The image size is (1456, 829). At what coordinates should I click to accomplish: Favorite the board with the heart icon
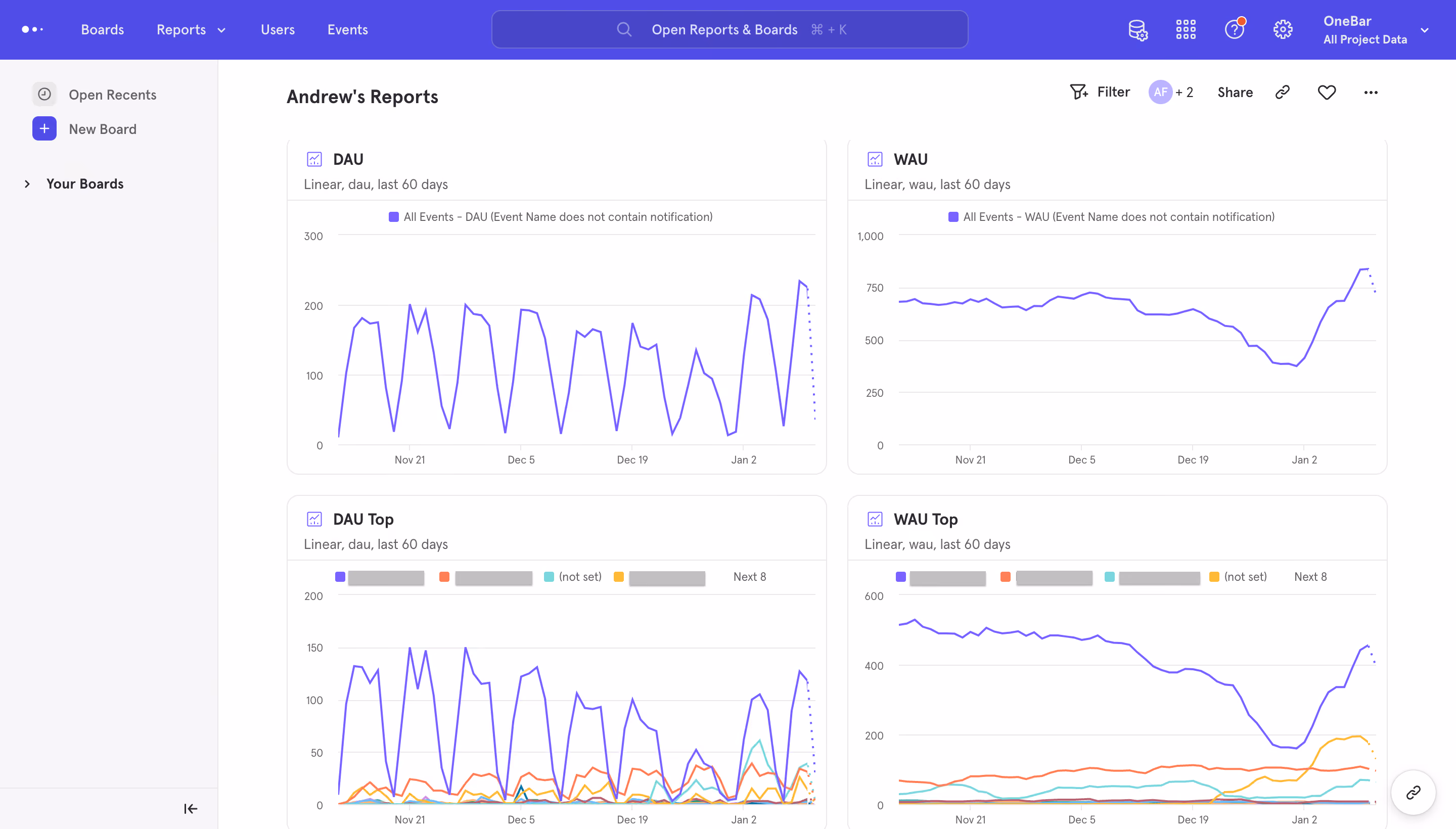(1326, 92)
